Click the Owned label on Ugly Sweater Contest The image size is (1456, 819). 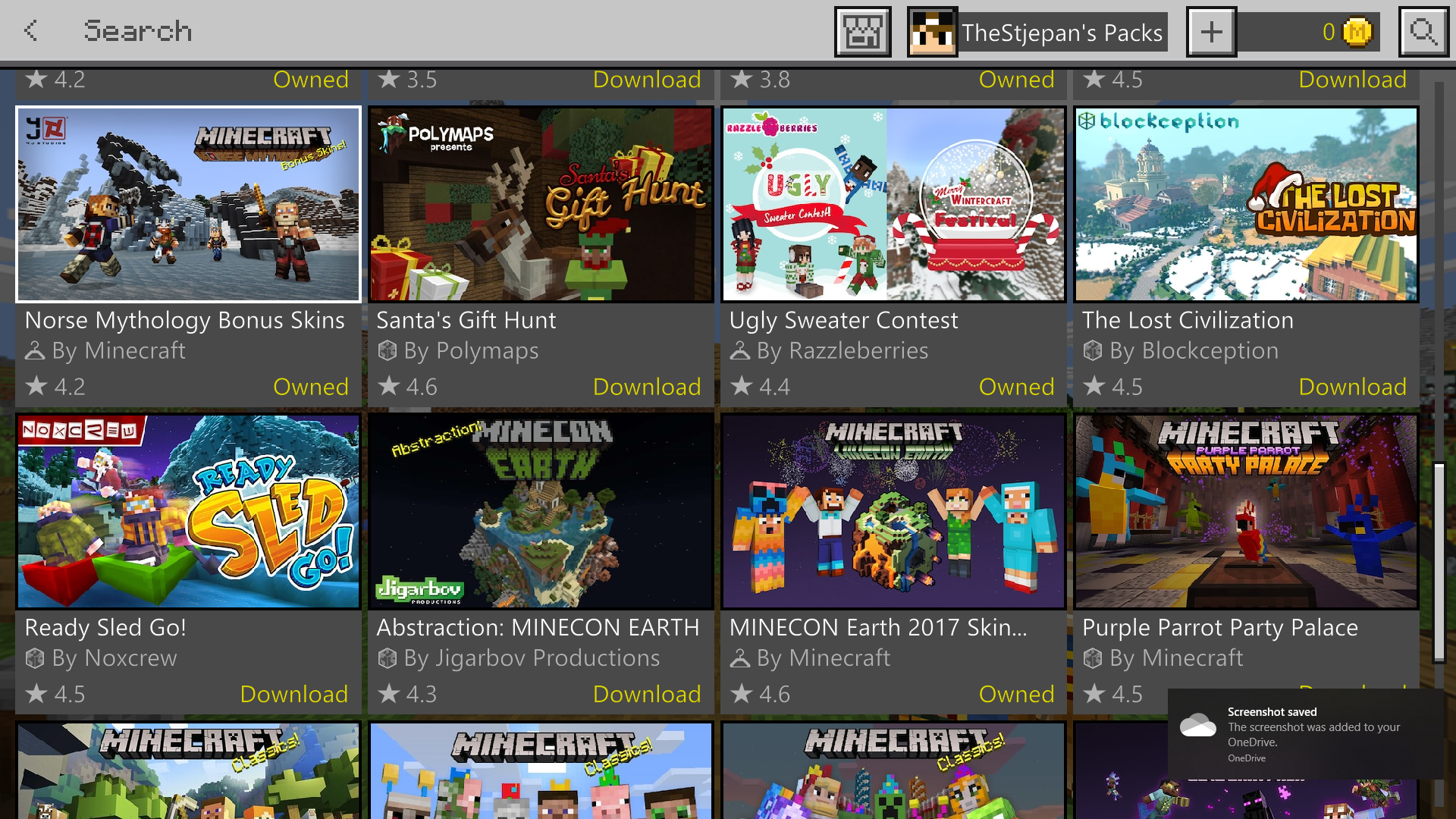[1016, 387]
